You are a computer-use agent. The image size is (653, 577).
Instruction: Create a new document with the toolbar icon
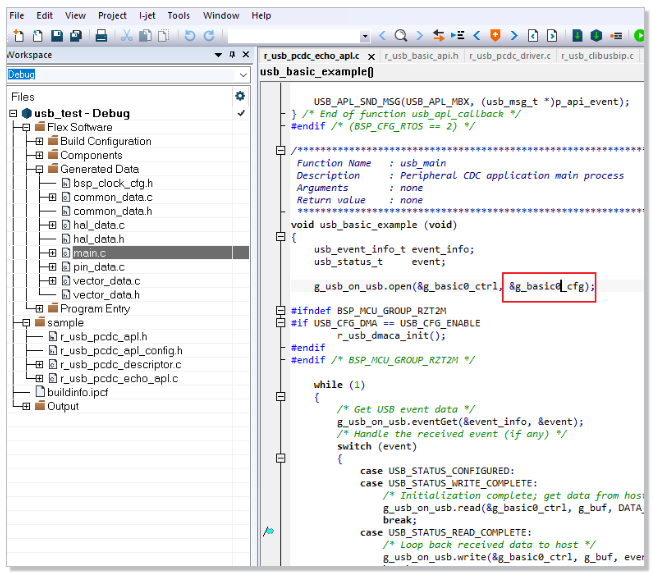coord(18,36)
